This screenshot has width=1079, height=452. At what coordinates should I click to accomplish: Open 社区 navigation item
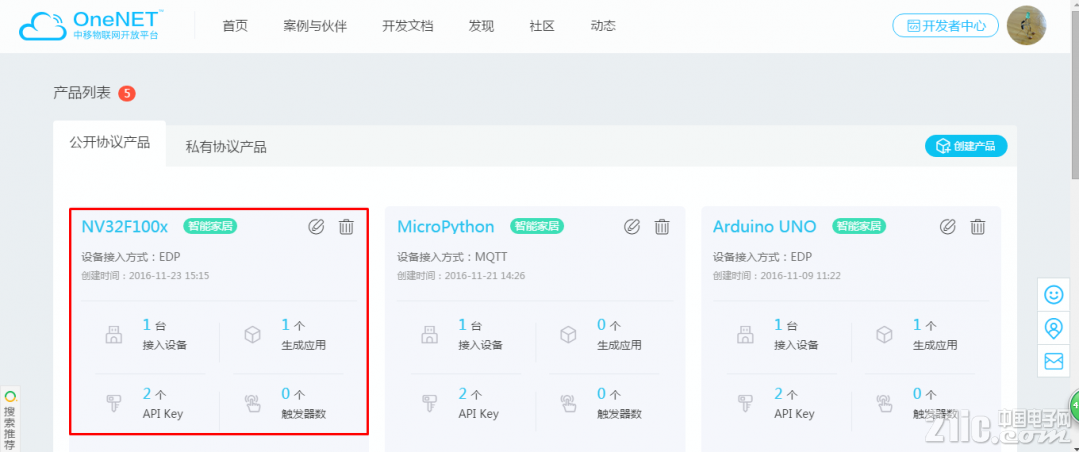[542, 26]
